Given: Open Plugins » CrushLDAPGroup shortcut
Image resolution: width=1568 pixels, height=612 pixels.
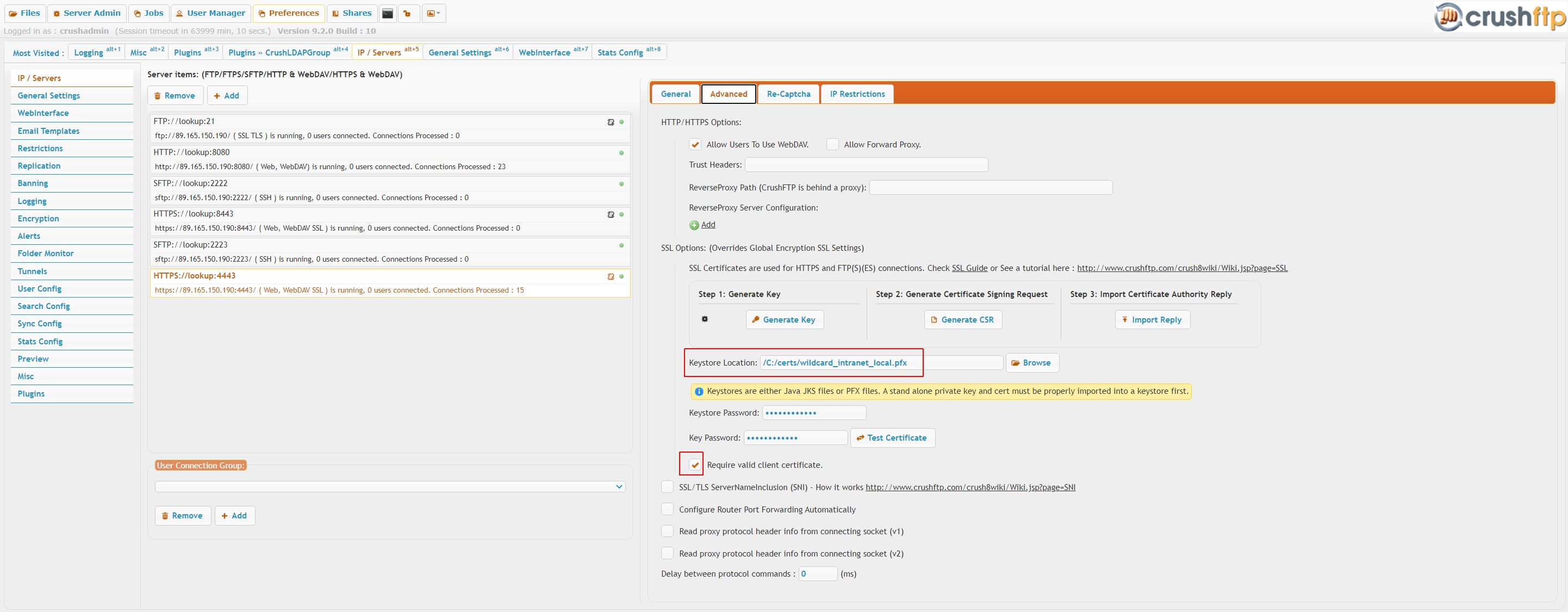Looking at the screenshot, I should (287, 52).
